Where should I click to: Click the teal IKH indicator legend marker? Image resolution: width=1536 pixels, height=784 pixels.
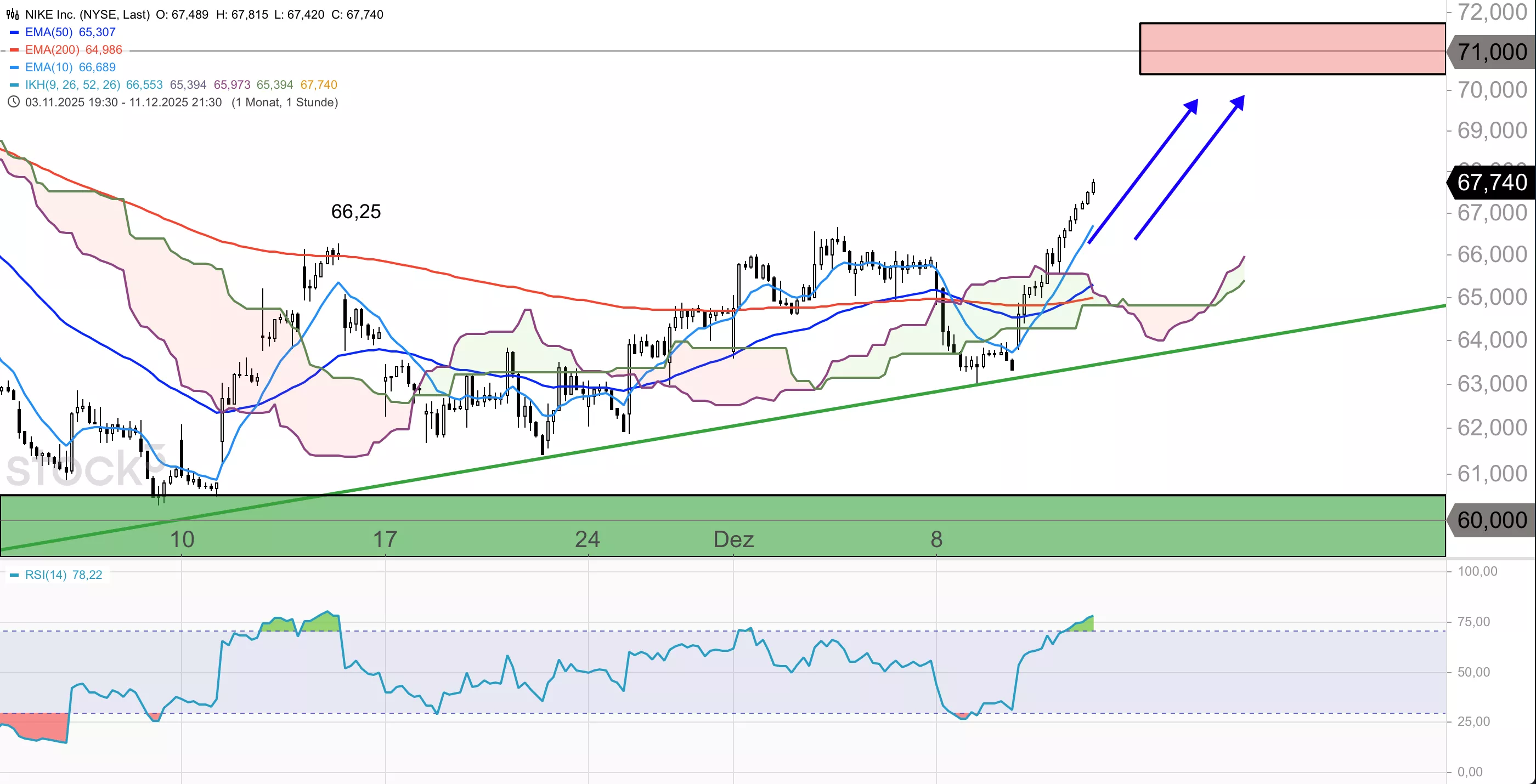coord(14,84)
